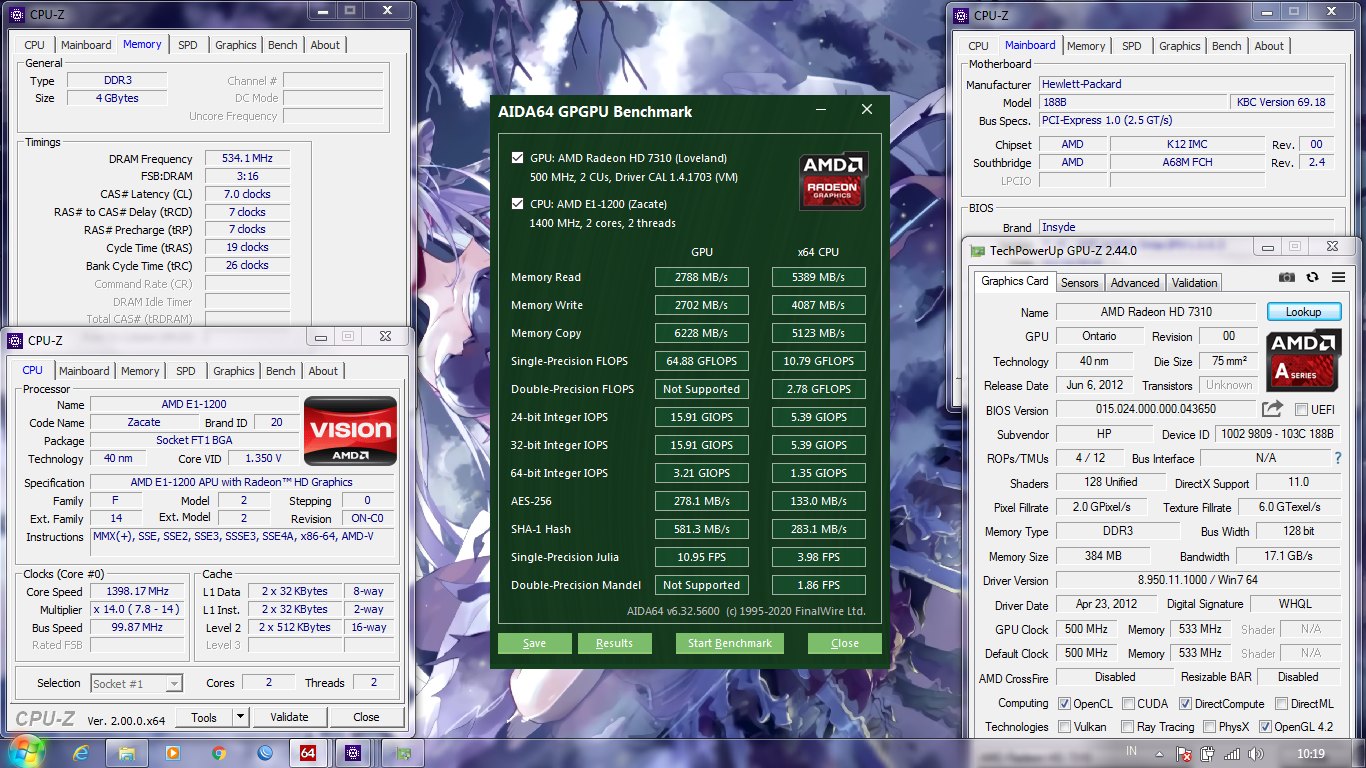Toggle the Vulkan checkbox
The image size is (1366, 768).
coord(1064,727)
